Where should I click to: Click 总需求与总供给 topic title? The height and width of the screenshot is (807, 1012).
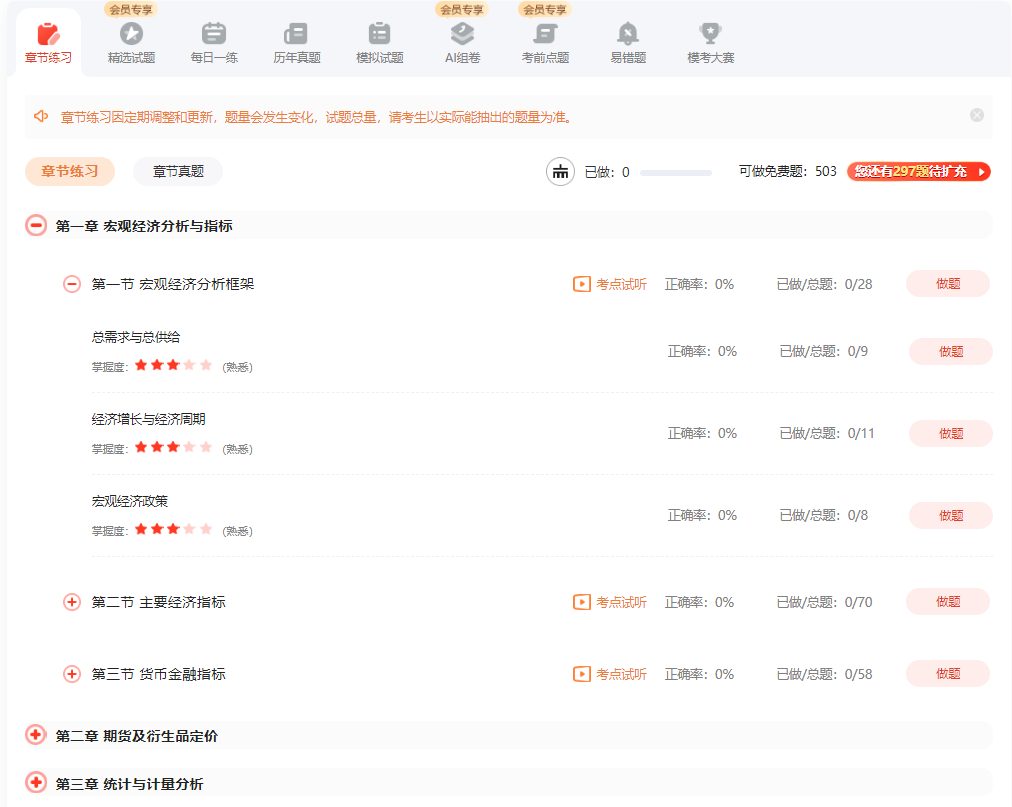tap(136, 337)
